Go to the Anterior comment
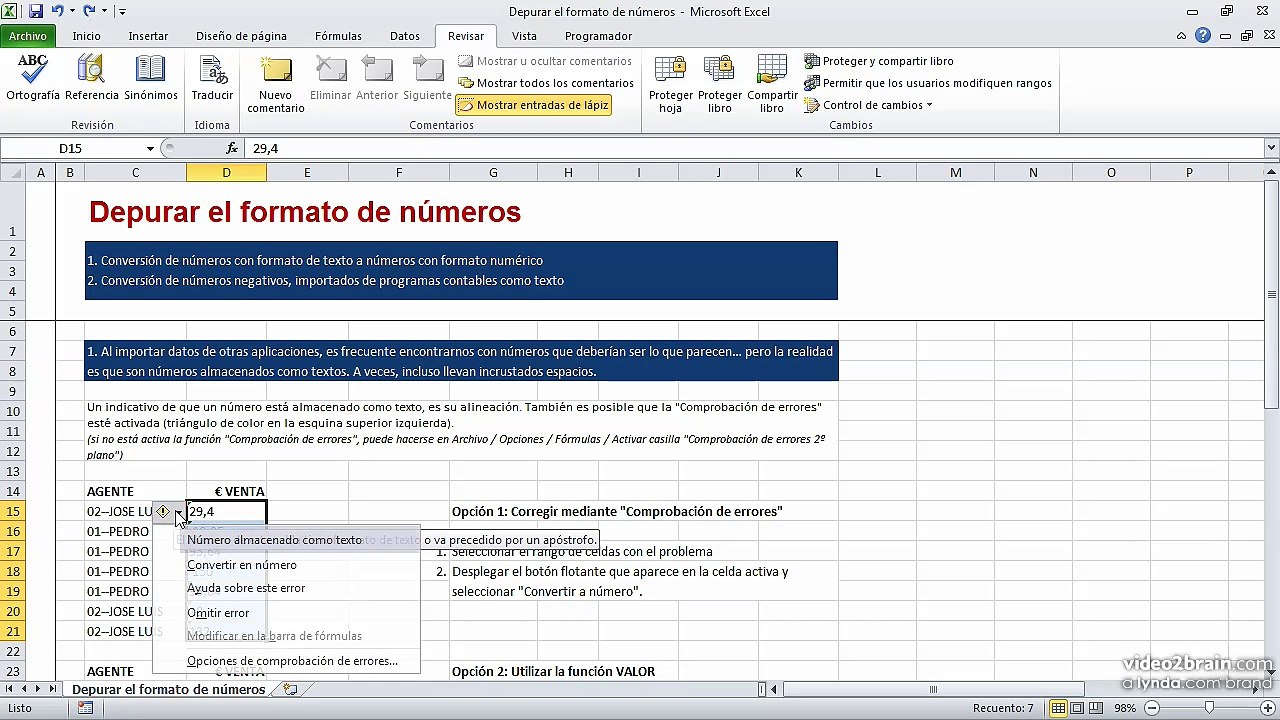 coord(377,78)
